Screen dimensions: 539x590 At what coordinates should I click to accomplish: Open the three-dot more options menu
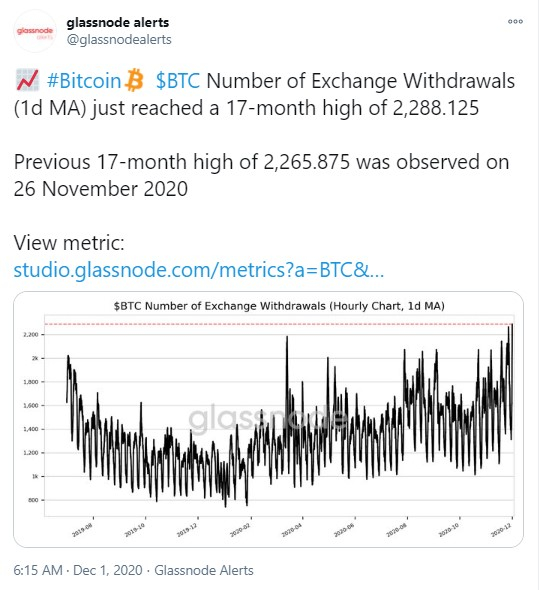click(515, 21)
